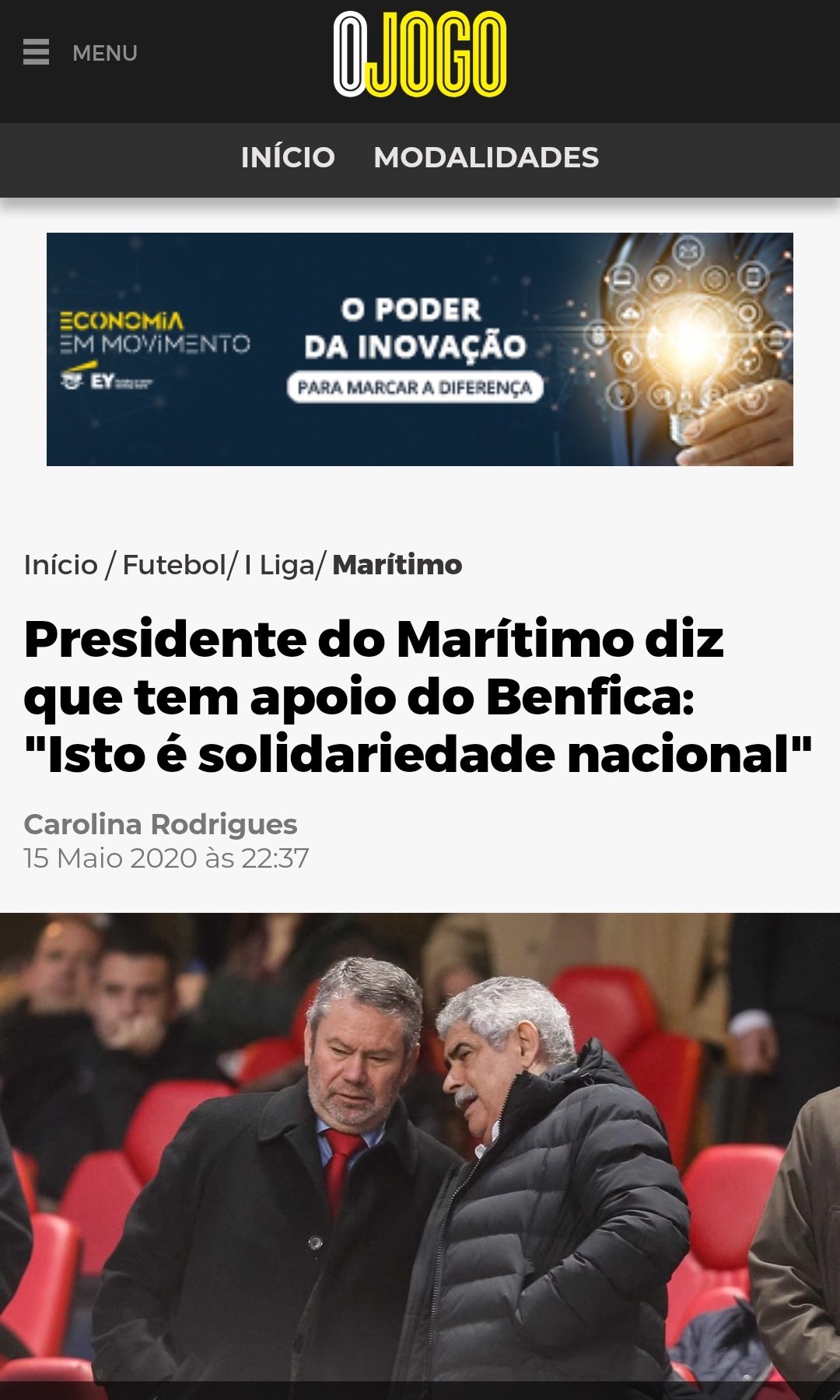Click the 'Para marcar a diferença' ad button
Screen dimensions: 840x1400
click(x=415, y=387)
